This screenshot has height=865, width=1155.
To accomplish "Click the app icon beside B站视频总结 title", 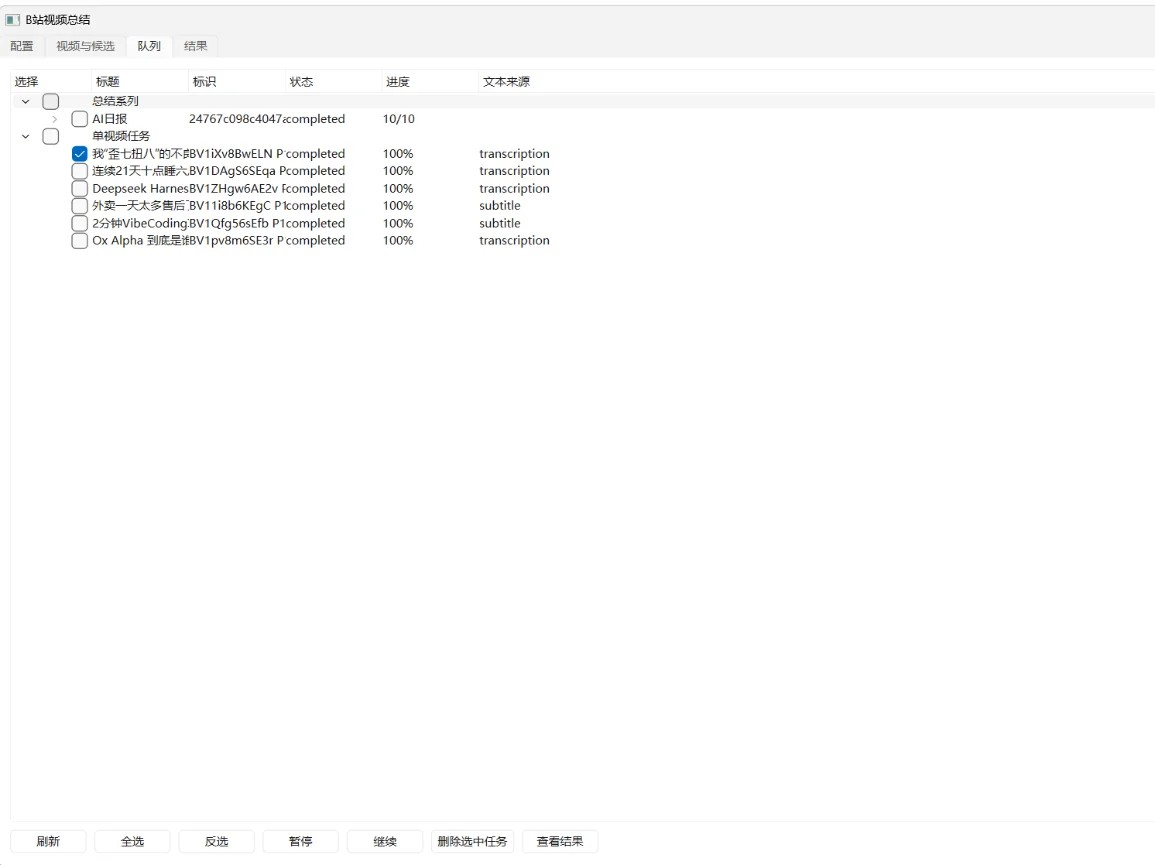I will (13, 20).
